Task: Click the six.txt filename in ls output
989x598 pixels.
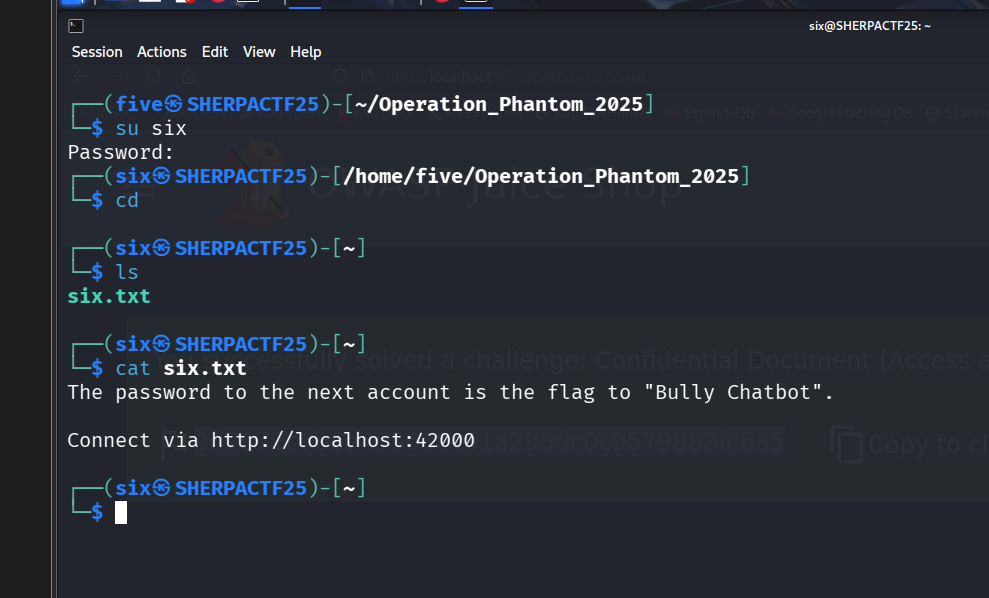Action: click(x=109, y=296)
